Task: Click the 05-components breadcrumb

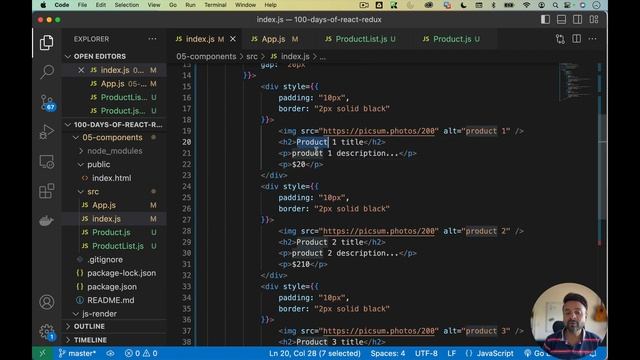Action: click(206, 57)
